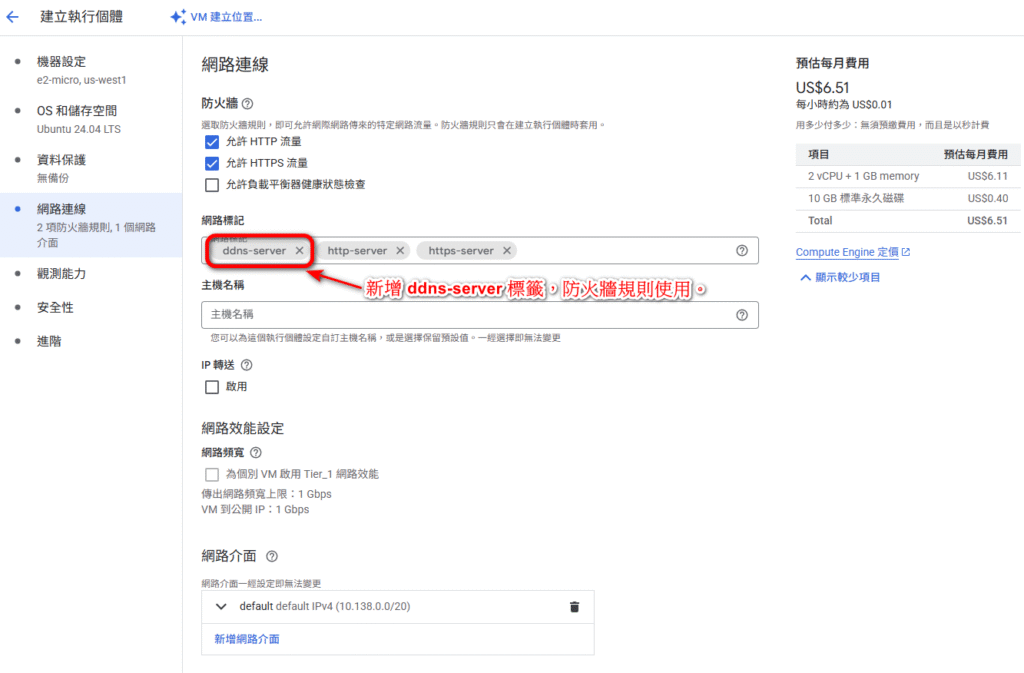
Task: Uncheck 允許 HTTP 流量 checkbox
Action: pyautogui.click(x=212, y=142)
